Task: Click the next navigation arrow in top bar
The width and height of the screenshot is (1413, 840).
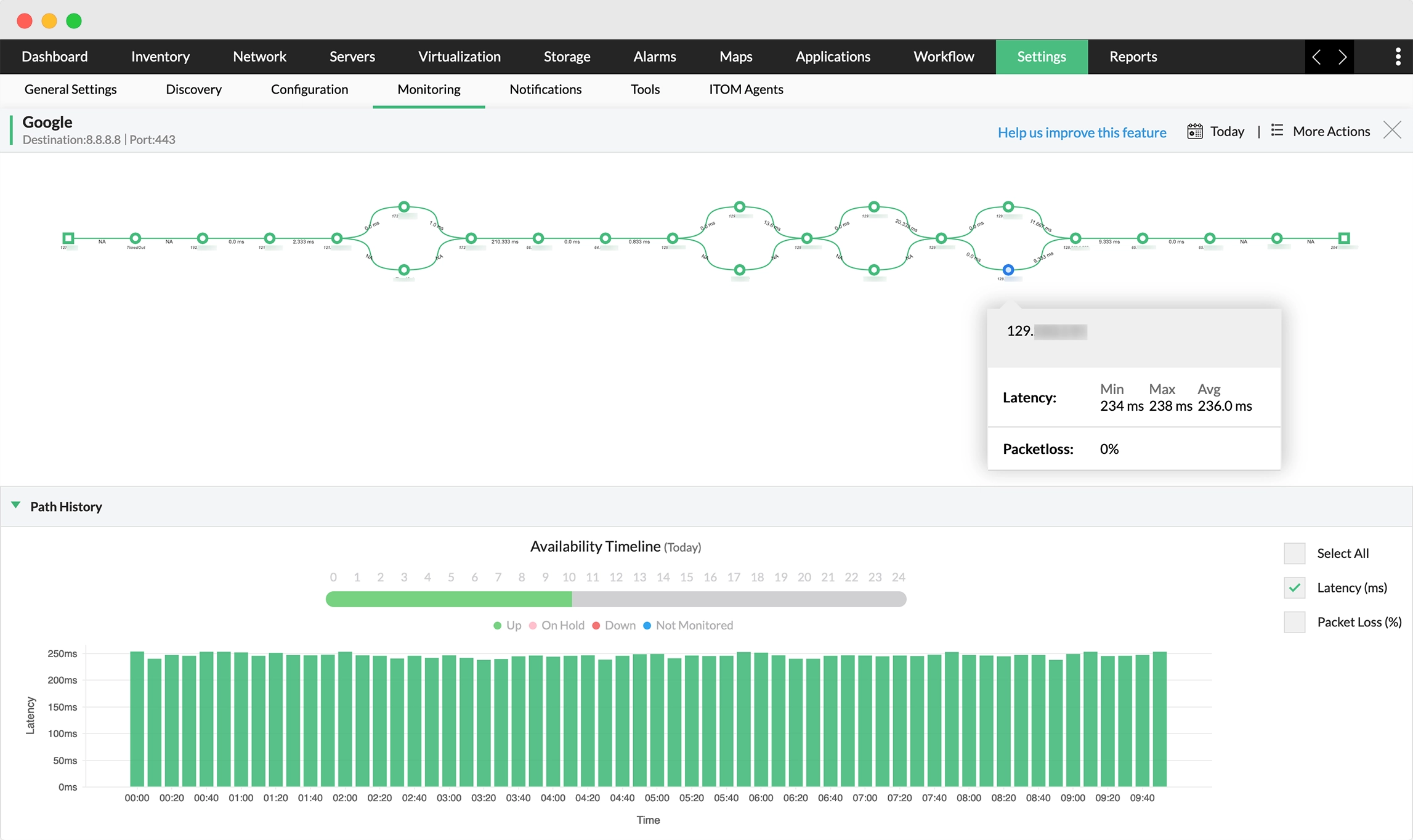Action: point(1342,57)
